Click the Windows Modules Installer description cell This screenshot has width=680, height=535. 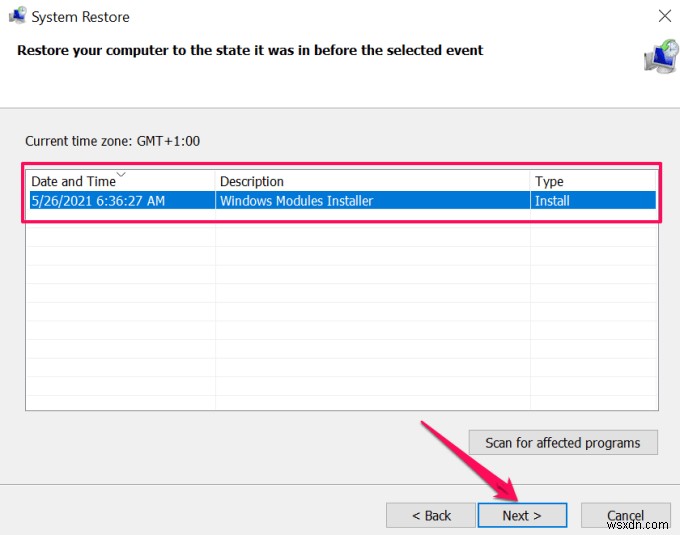(373, 200)
